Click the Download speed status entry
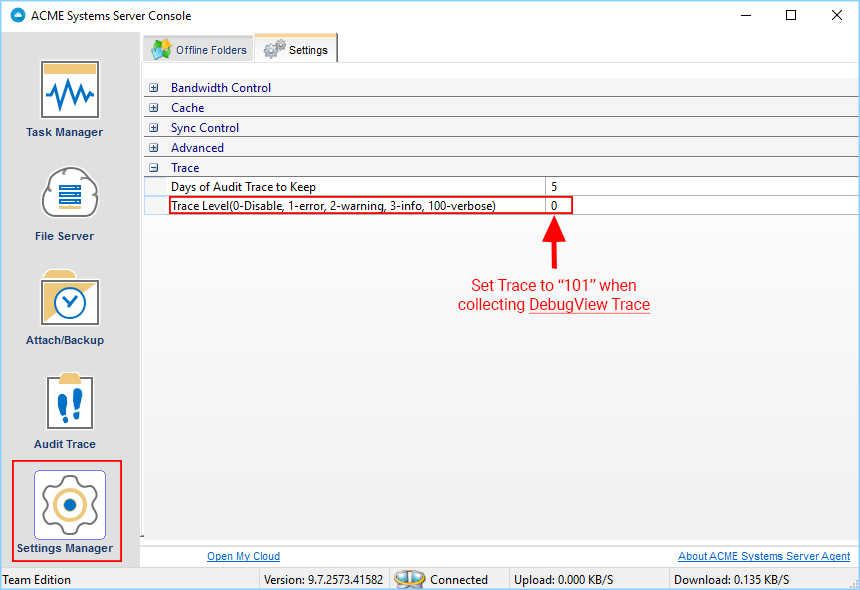Image resolution: width=860 pixels, height=590 pixels. pos(732,580)
